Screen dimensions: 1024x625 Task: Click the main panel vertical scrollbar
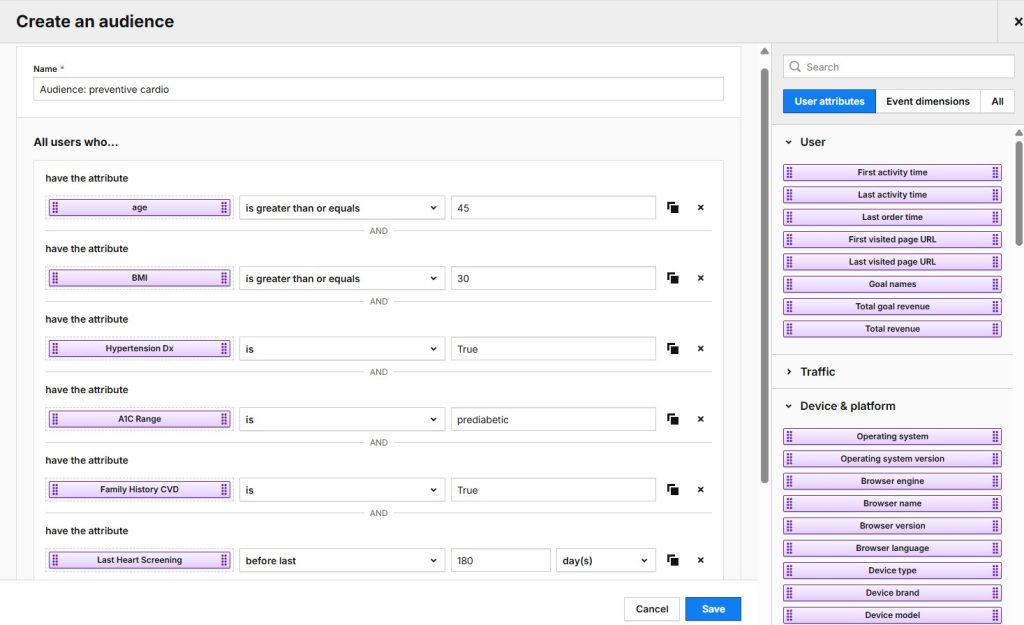(764, 270)
